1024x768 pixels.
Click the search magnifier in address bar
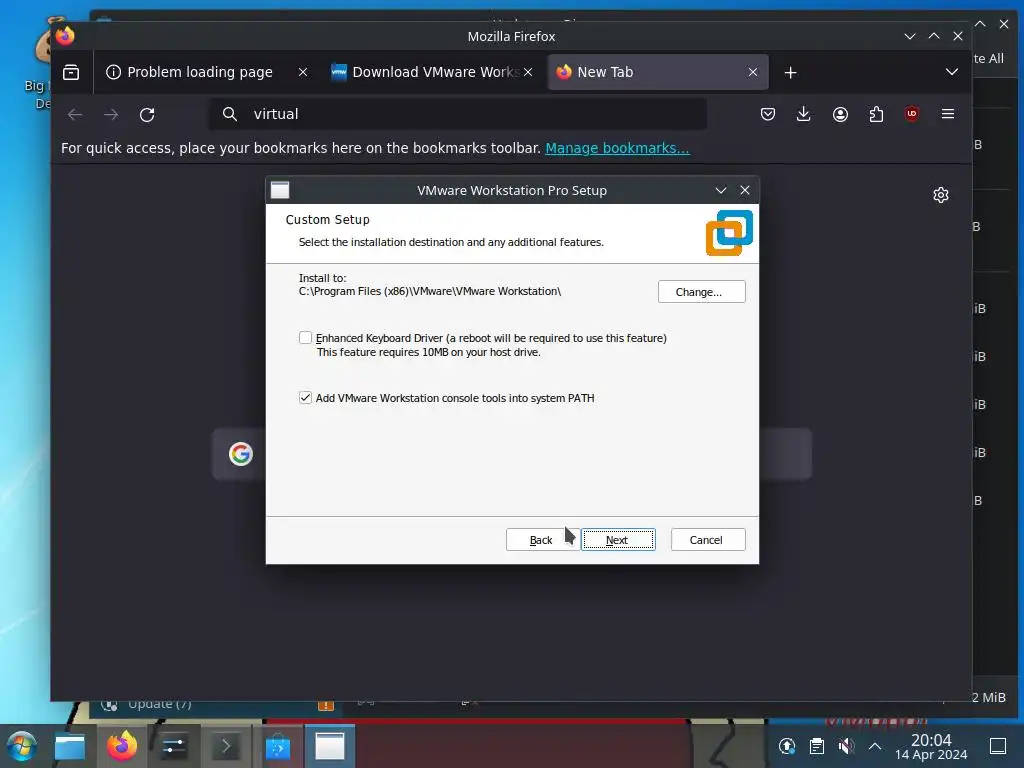(x=229, y=114)
